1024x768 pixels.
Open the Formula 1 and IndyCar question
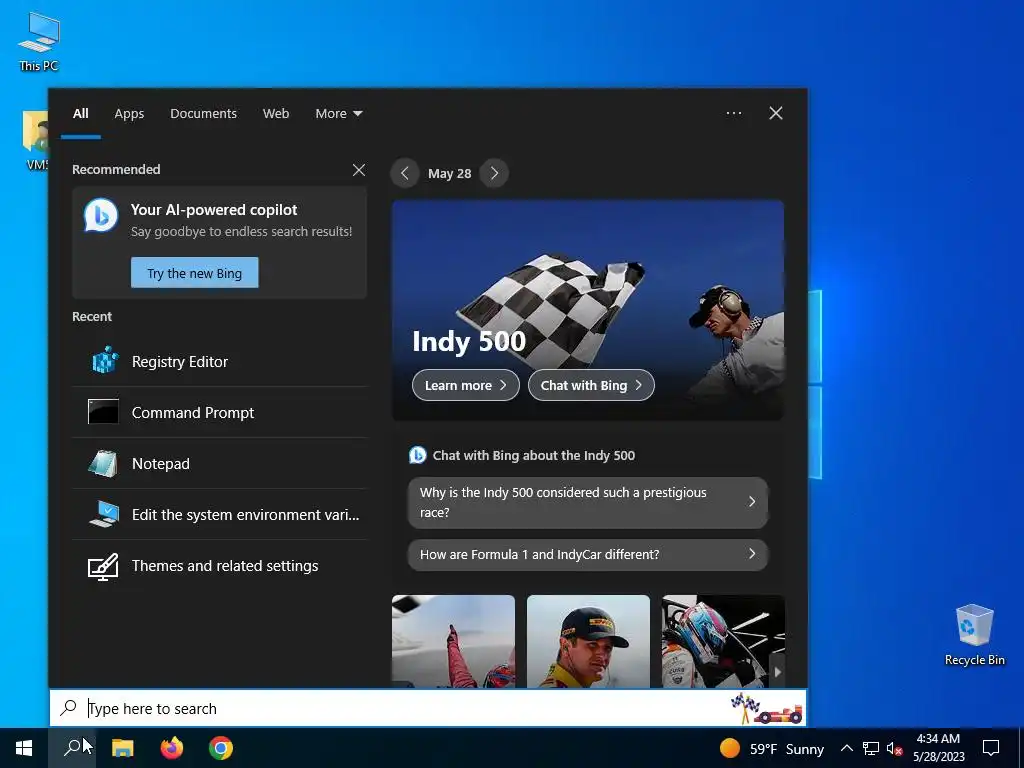coord(588,554)
